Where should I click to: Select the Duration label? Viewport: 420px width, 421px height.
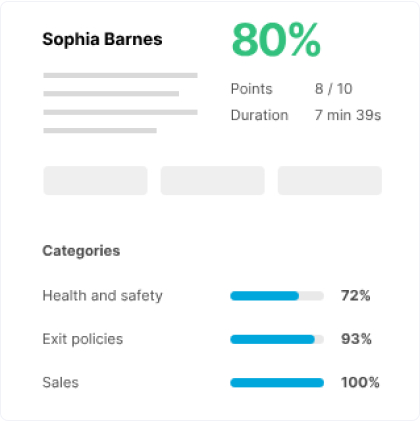[x=259, y=115]
